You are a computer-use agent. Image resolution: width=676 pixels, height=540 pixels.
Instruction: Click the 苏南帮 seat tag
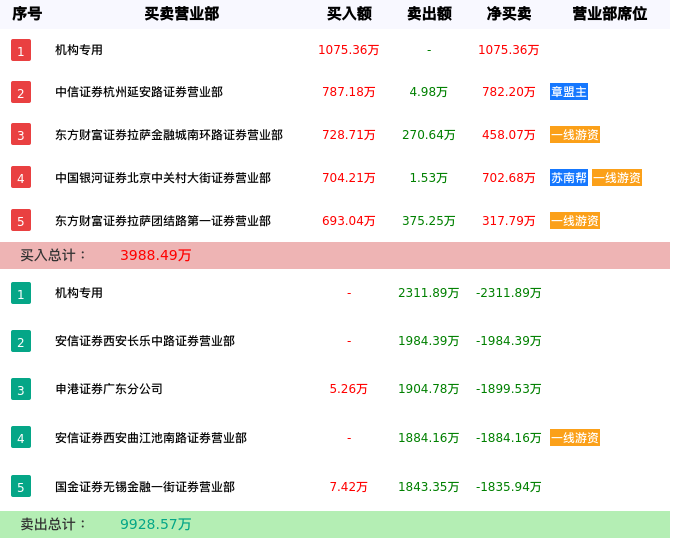(x=569, y=177)
